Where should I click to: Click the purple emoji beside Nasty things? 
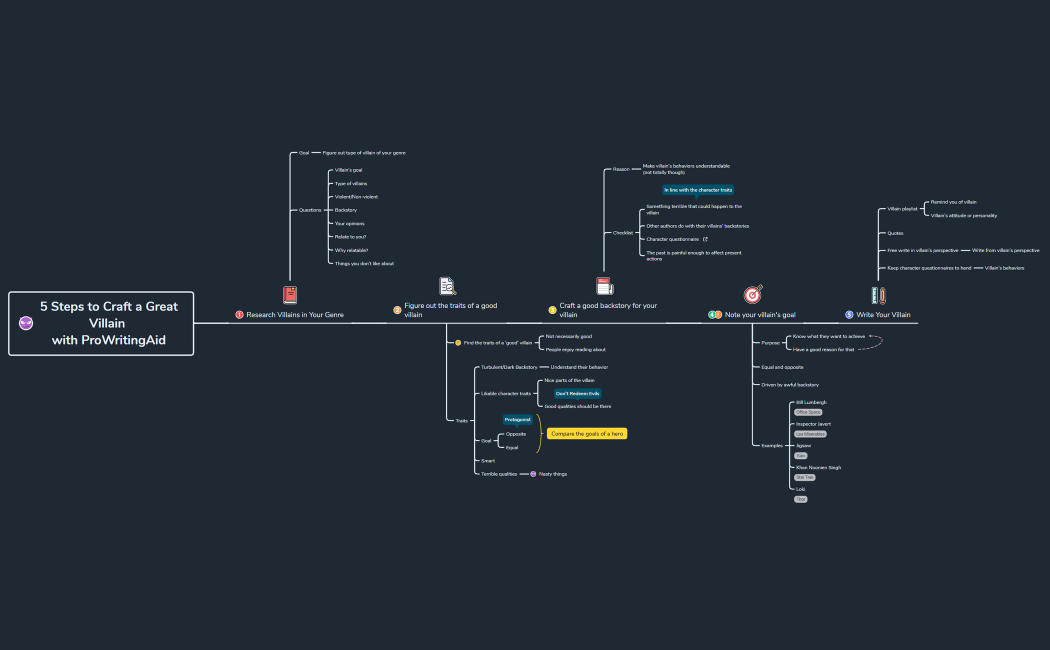click(533, 474)
